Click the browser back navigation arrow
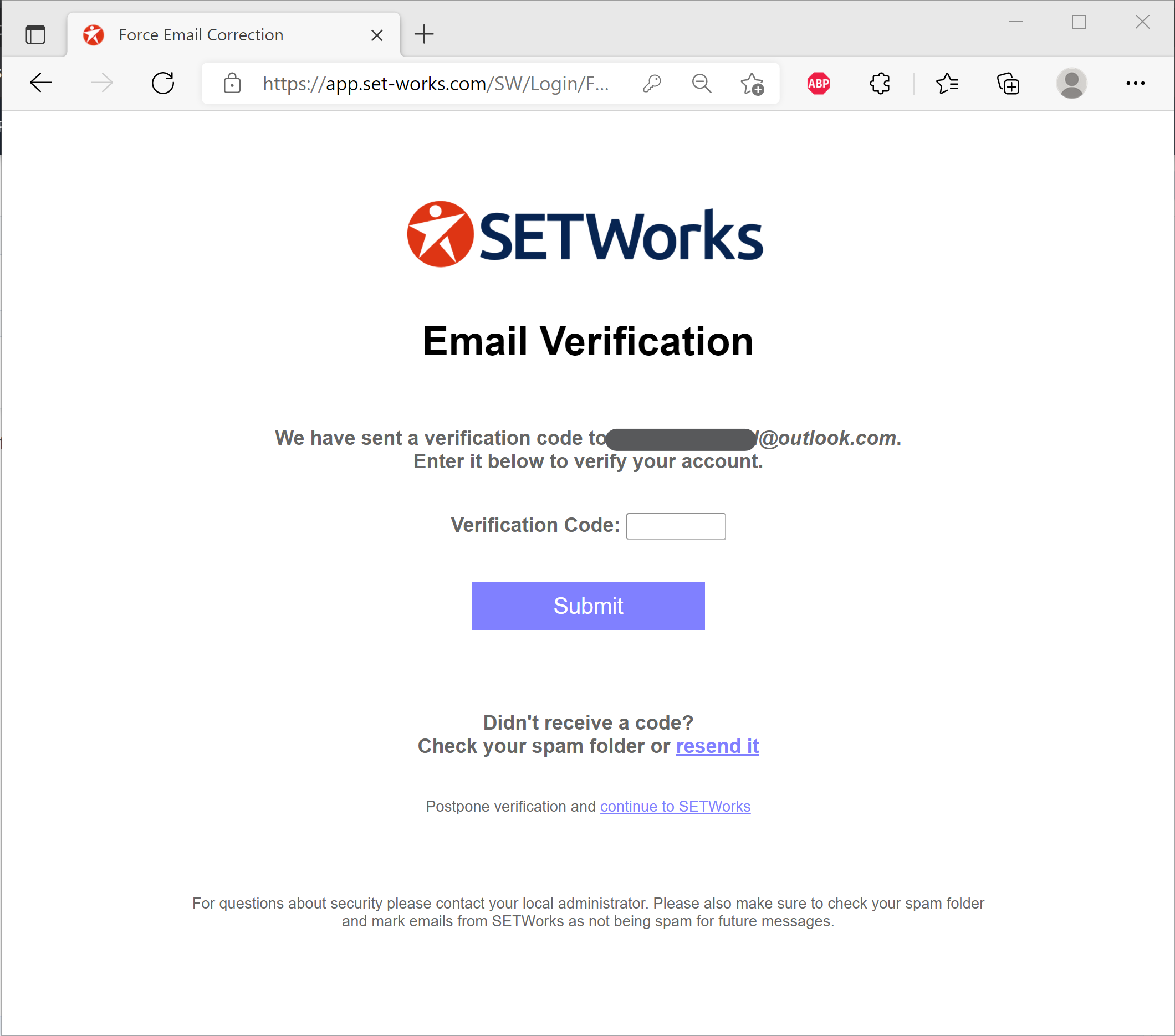Viewport: 1175px width, 1036px height. pyautogui.click(x=41, y=84)
